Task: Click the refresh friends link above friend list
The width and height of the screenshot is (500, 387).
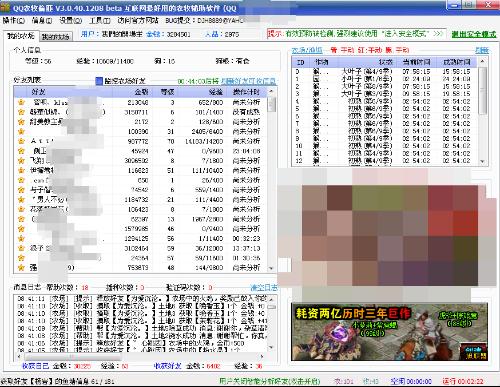Action: (x=248, y=81)
